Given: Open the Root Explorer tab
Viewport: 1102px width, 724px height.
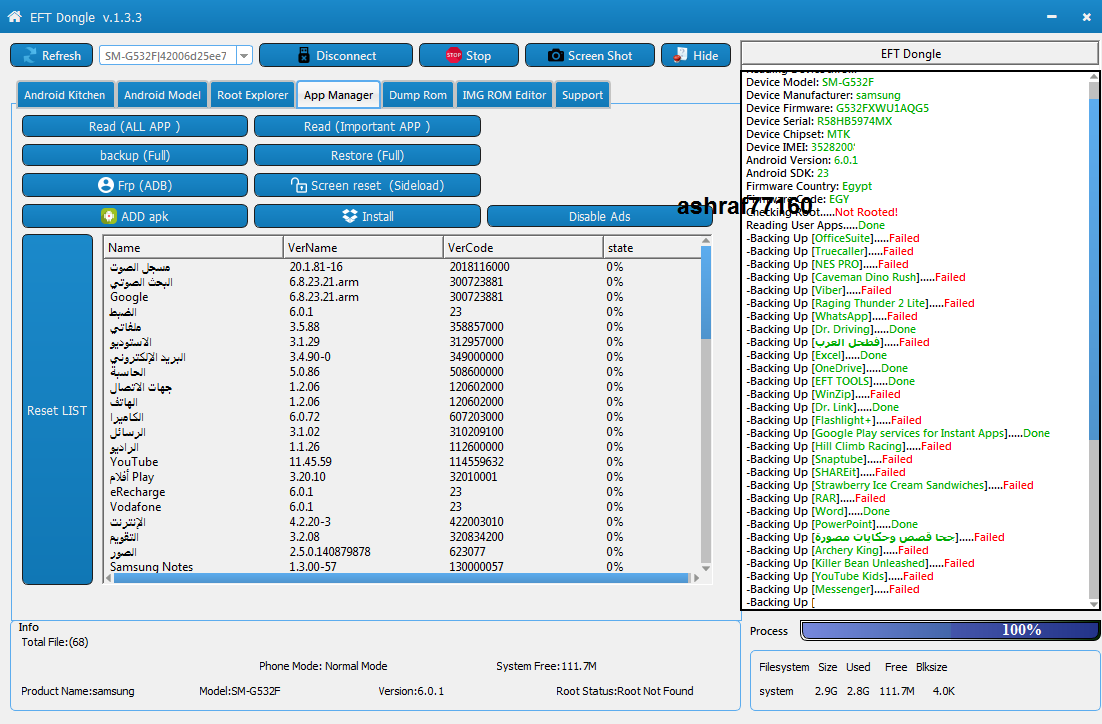Looking at the screenshot, I should pyautogui.click(x=252, y=95).
